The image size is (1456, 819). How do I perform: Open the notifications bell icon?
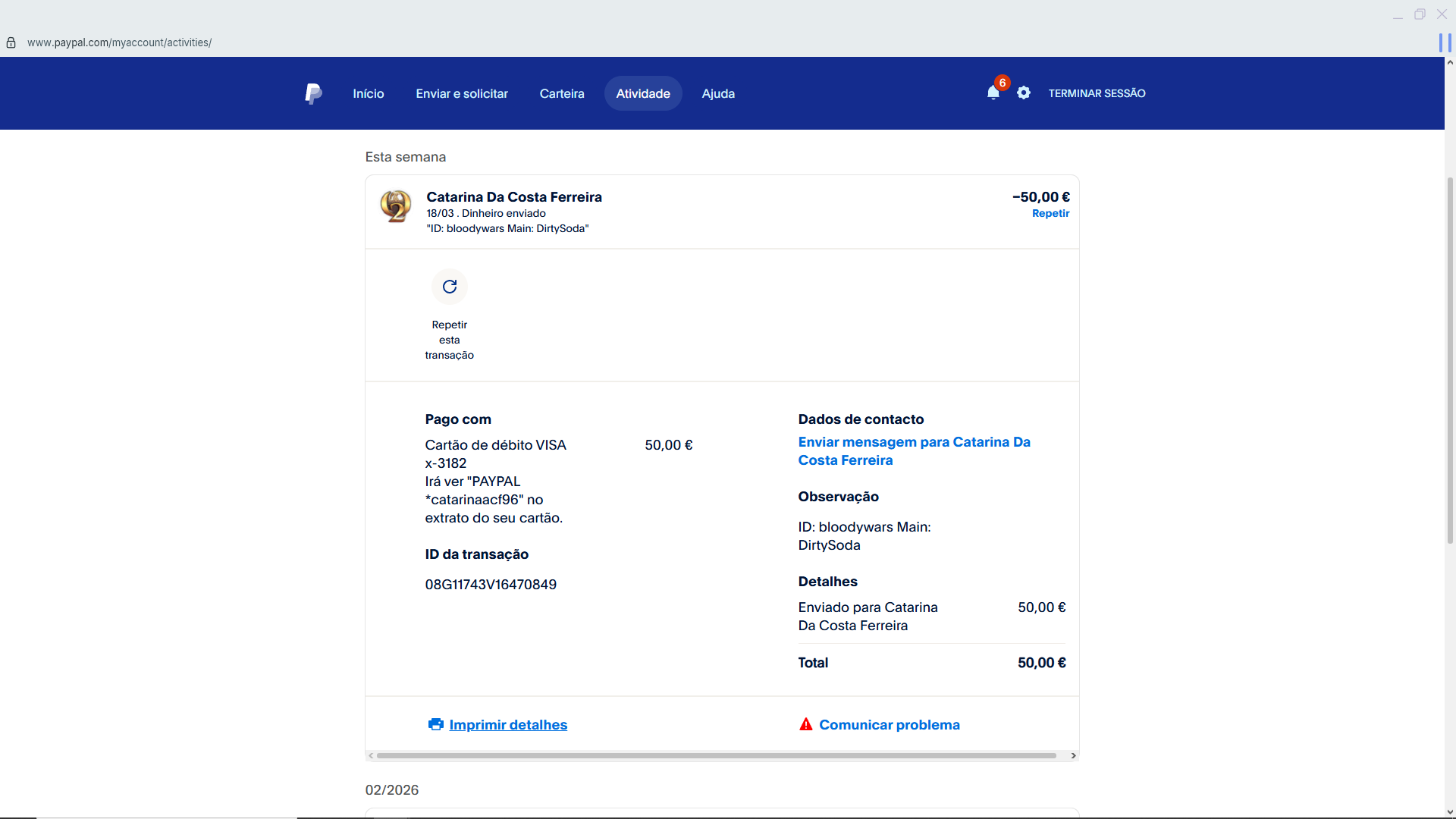click(993, 93)
